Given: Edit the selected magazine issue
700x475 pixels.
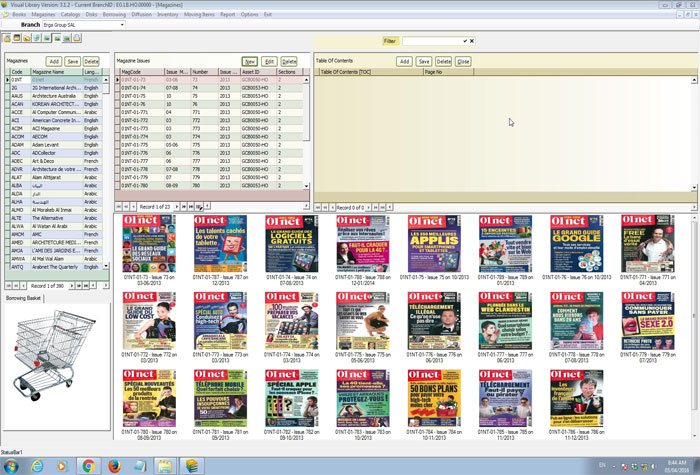Looking at the screenshot, I should (x=269, y=62).
